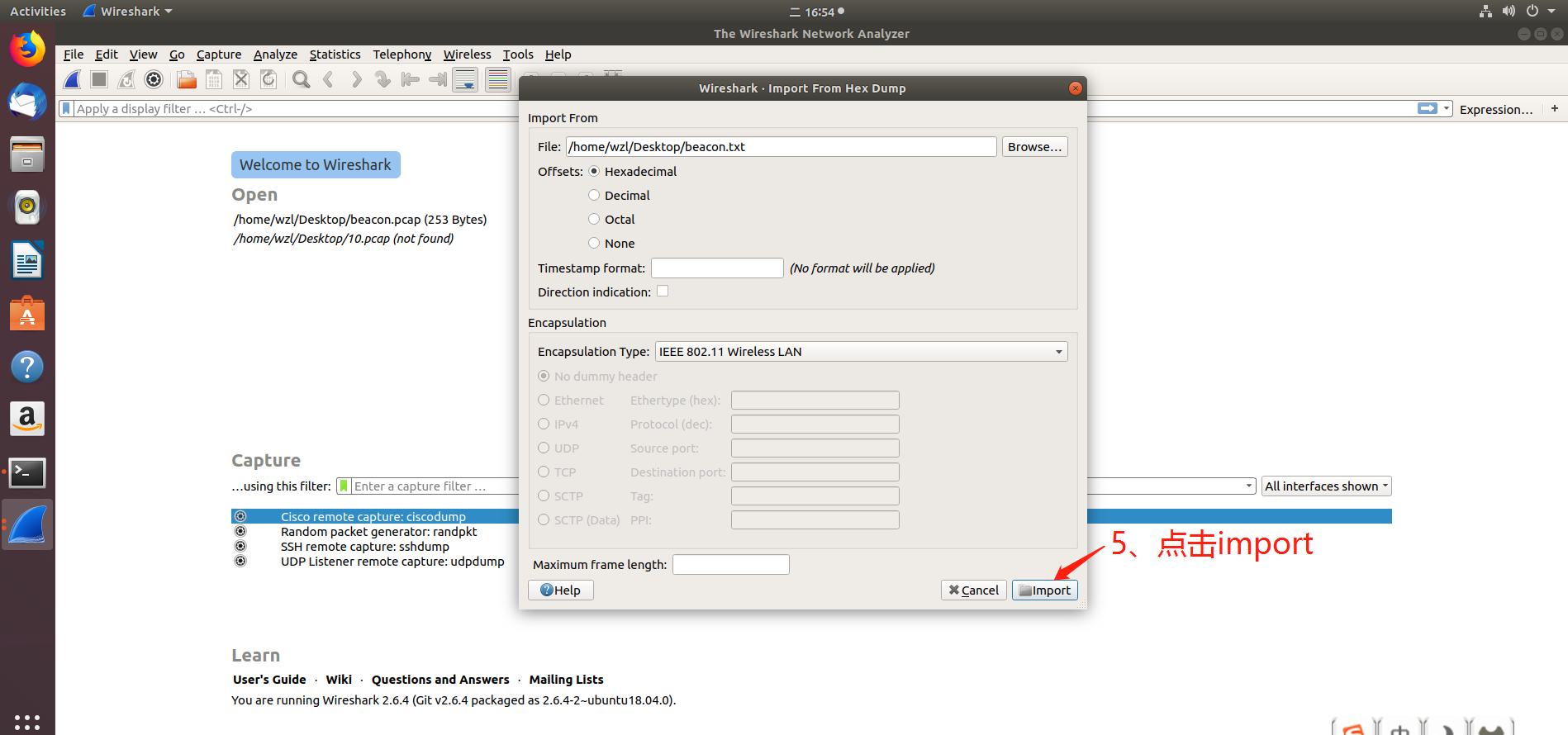This screenshot has width=1568, height=735.
Task: Click the restart current capture icon
Action: click(126, 79)
